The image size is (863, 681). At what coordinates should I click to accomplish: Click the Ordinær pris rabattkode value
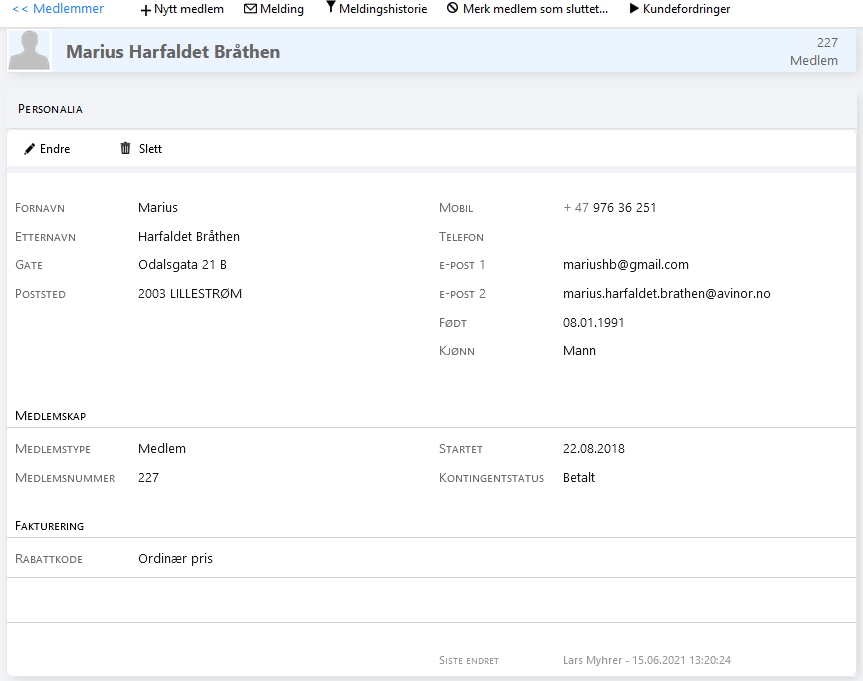(x=175, y=559)
